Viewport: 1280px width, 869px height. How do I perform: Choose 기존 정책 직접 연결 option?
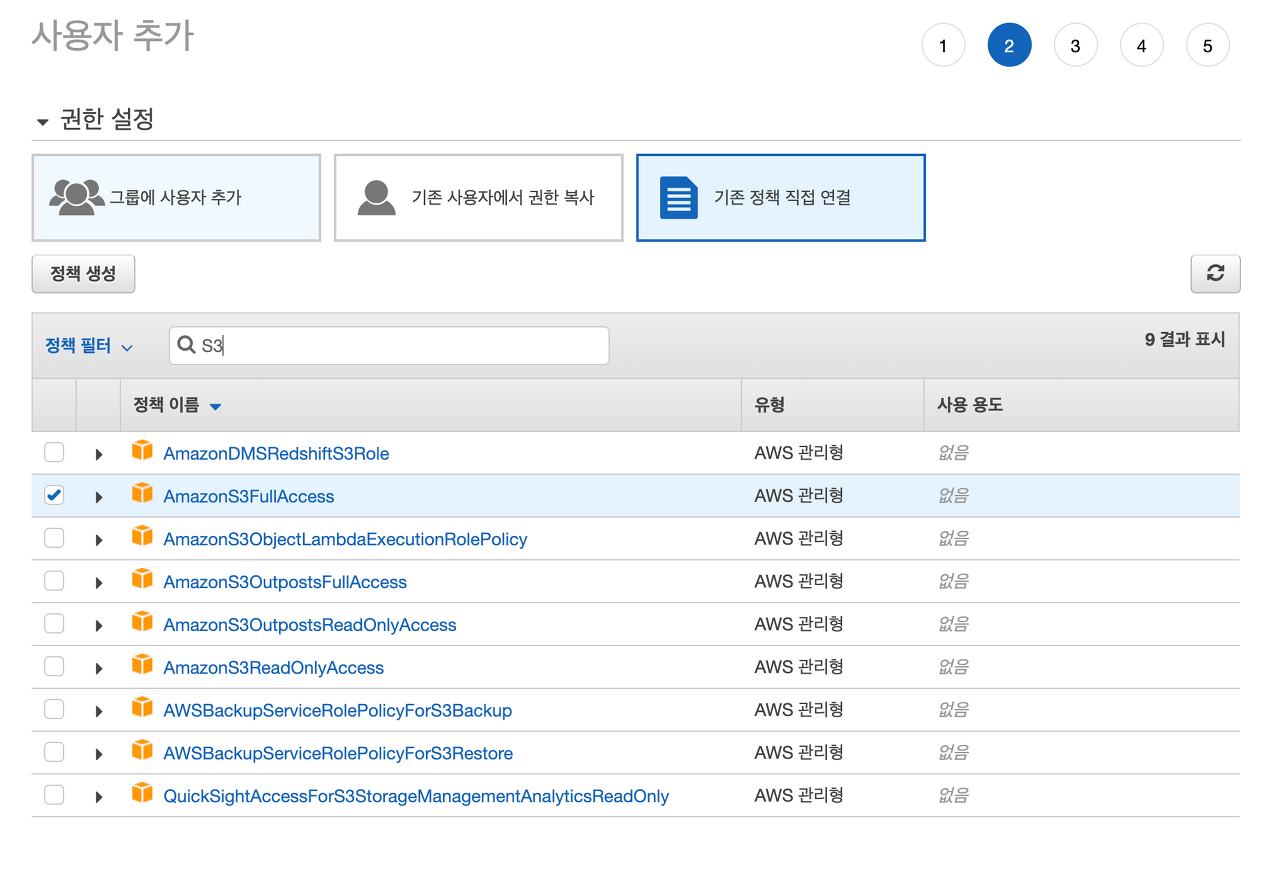(781, 198)
